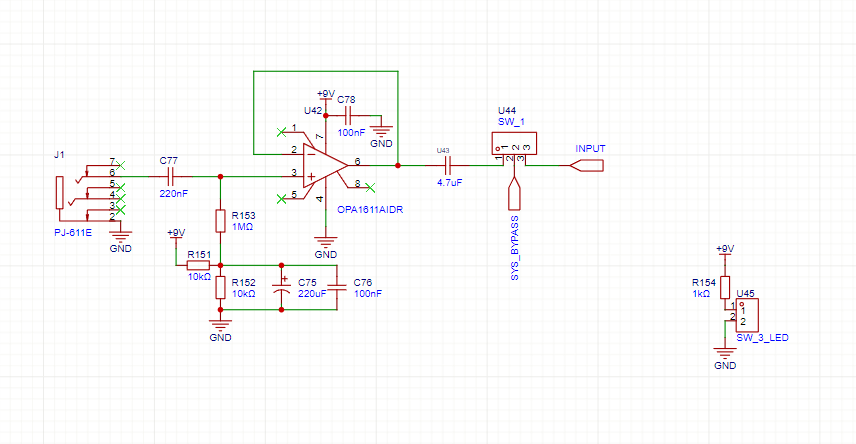Click the J1 audio jack symbol
Image resolution: width=856 pixels, height=444 pixels.
(61, 193)
